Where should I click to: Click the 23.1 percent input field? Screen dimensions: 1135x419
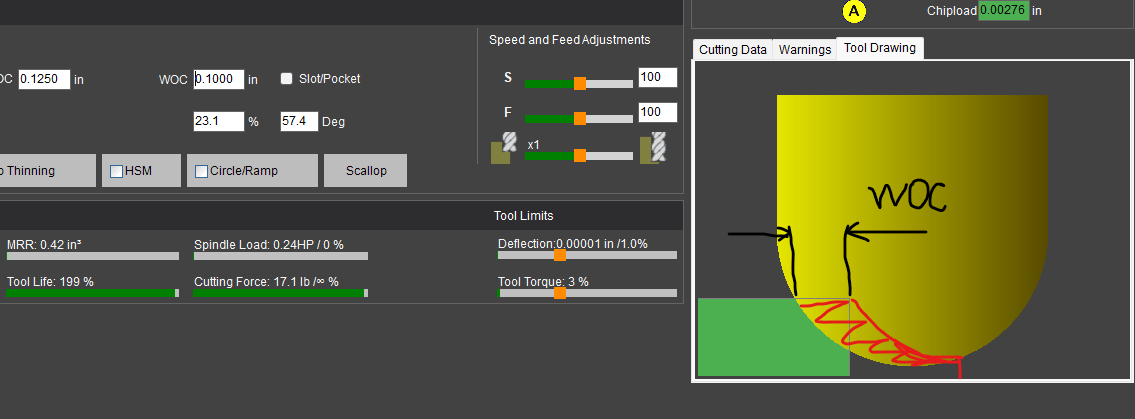click(219, 121)
